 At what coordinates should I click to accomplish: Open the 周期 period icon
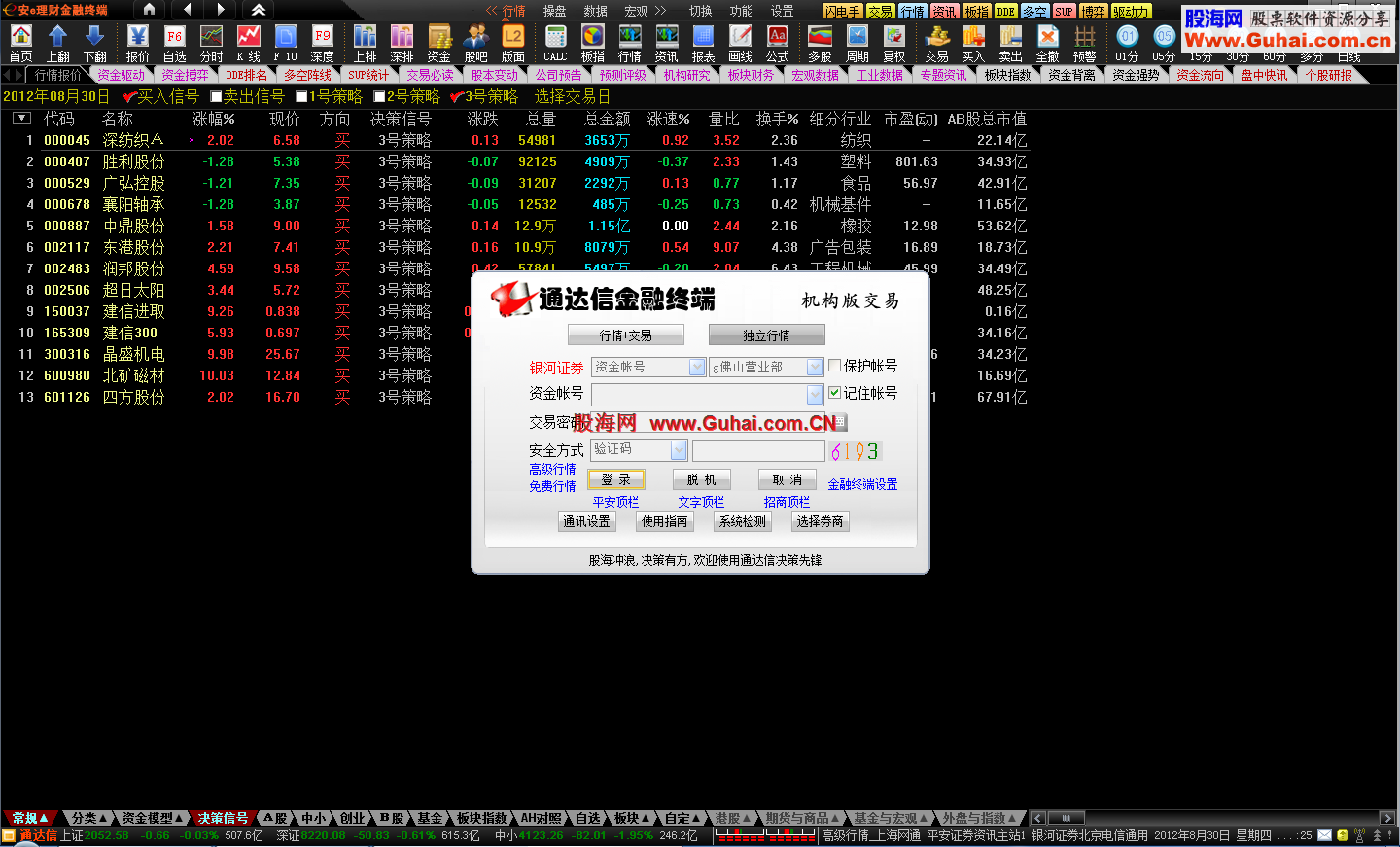pos(857,44)
